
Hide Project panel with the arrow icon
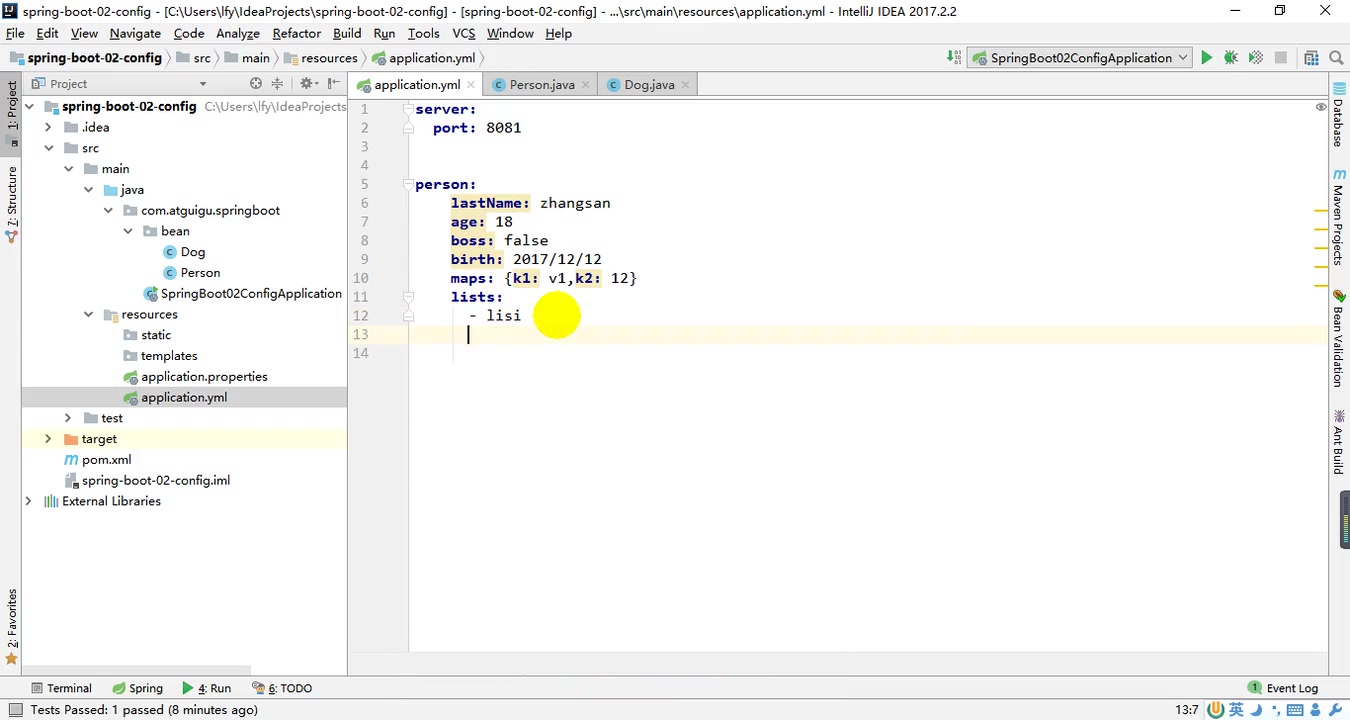(334, 84)
